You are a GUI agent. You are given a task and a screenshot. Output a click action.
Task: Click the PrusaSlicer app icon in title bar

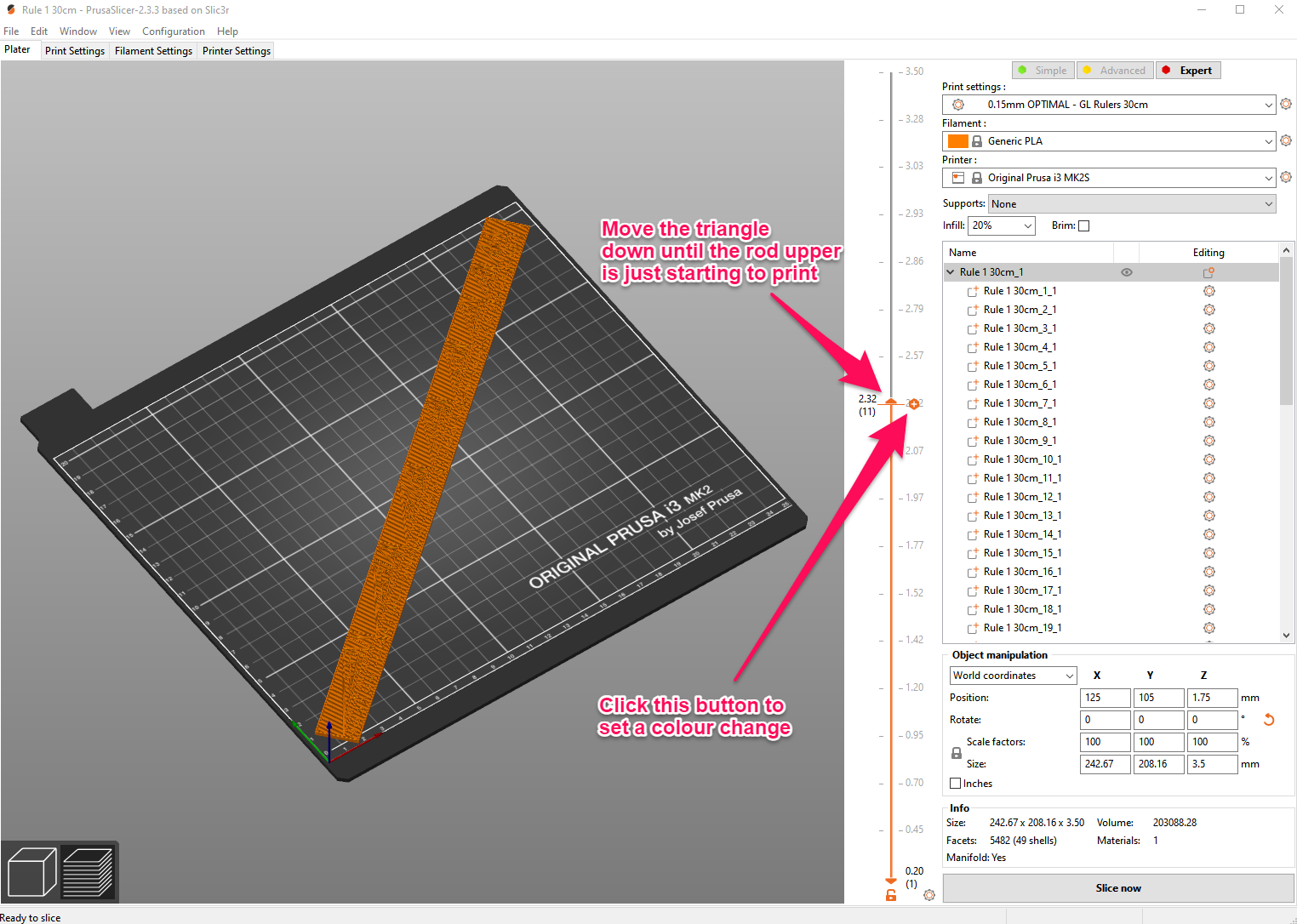click(11, 9)
